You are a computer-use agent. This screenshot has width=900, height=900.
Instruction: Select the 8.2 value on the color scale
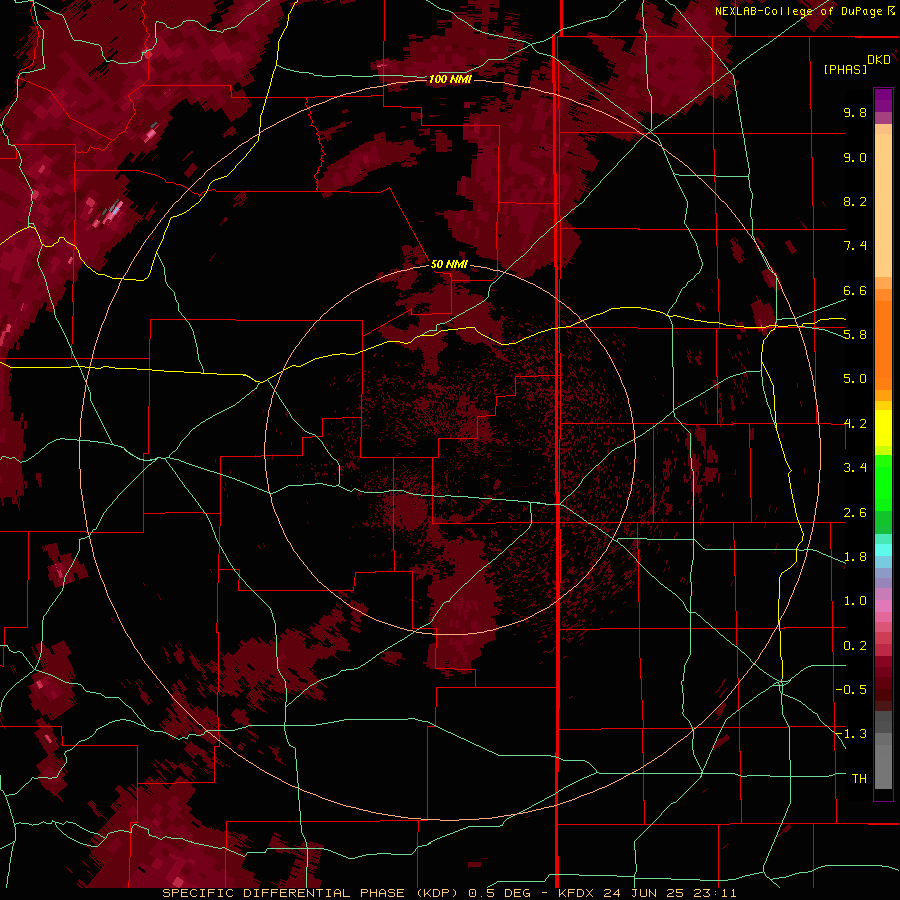click(x=855, y=201)
